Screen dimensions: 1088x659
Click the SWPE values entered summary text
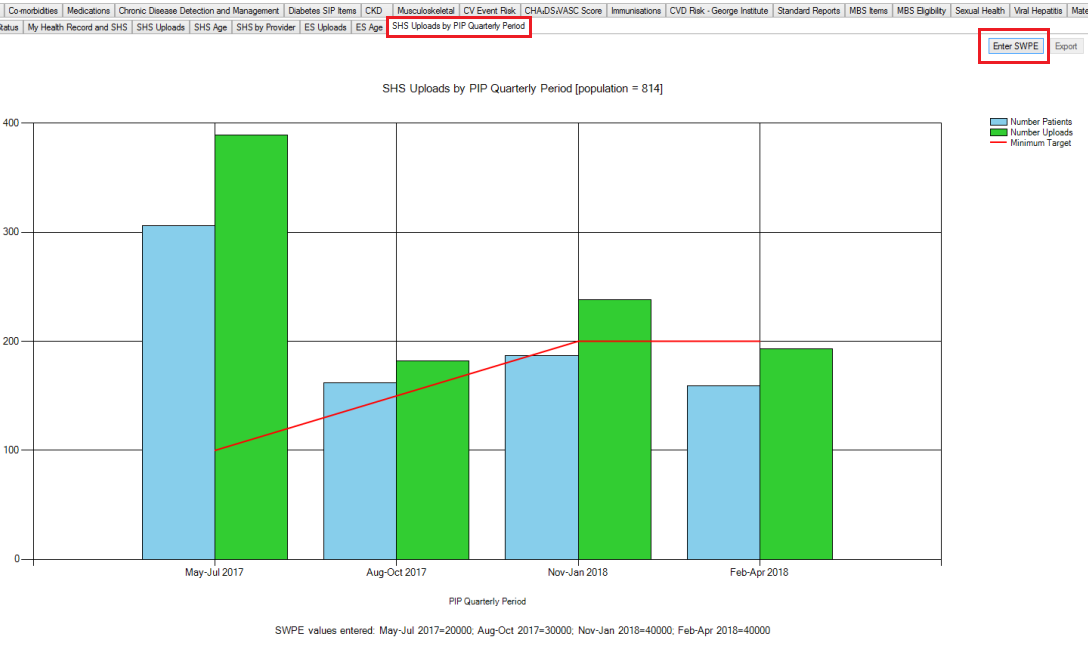pos(522,631)
